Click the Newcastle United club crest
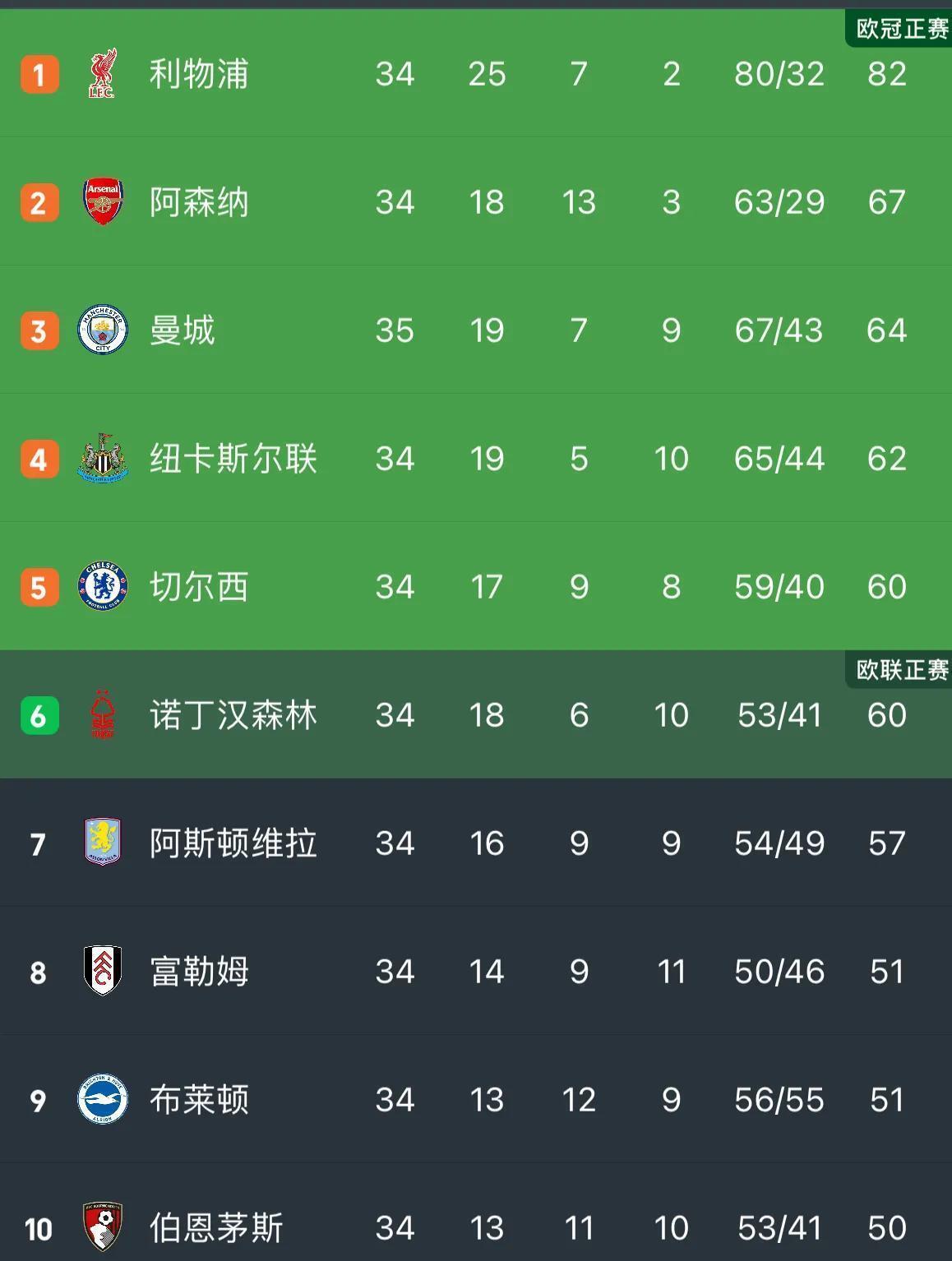This screenshot has width=952, height=1261. pyautogui.click(x=101, y=458)
